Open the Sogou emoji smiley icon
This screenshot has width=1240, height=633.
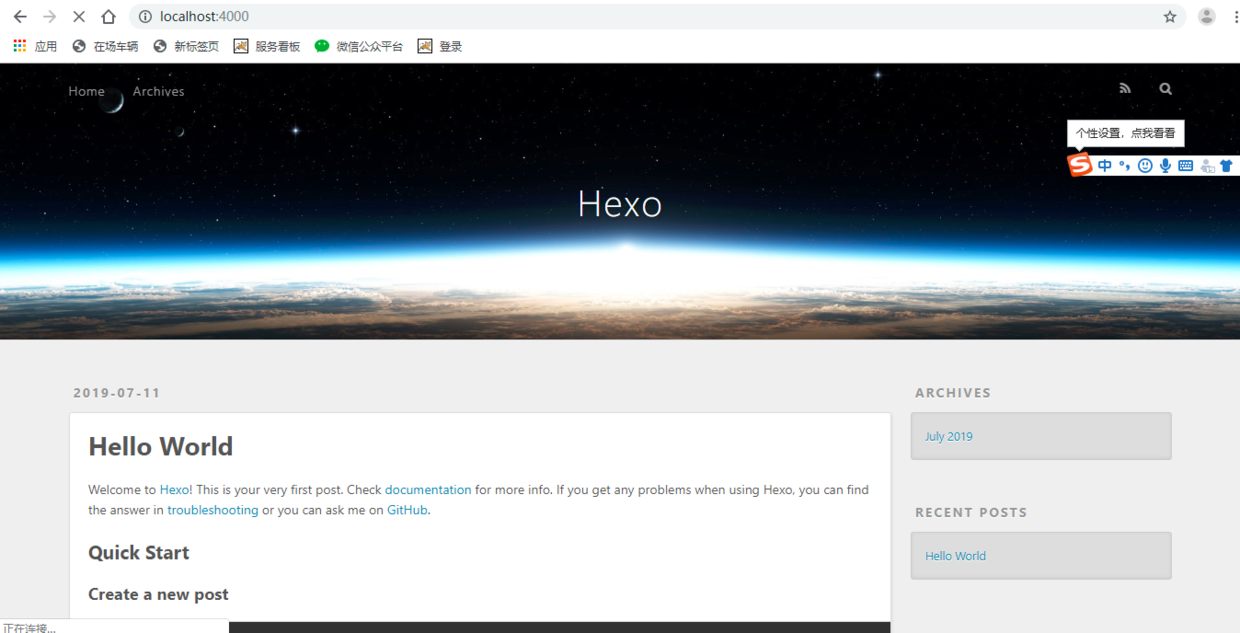pos(1145,166)
